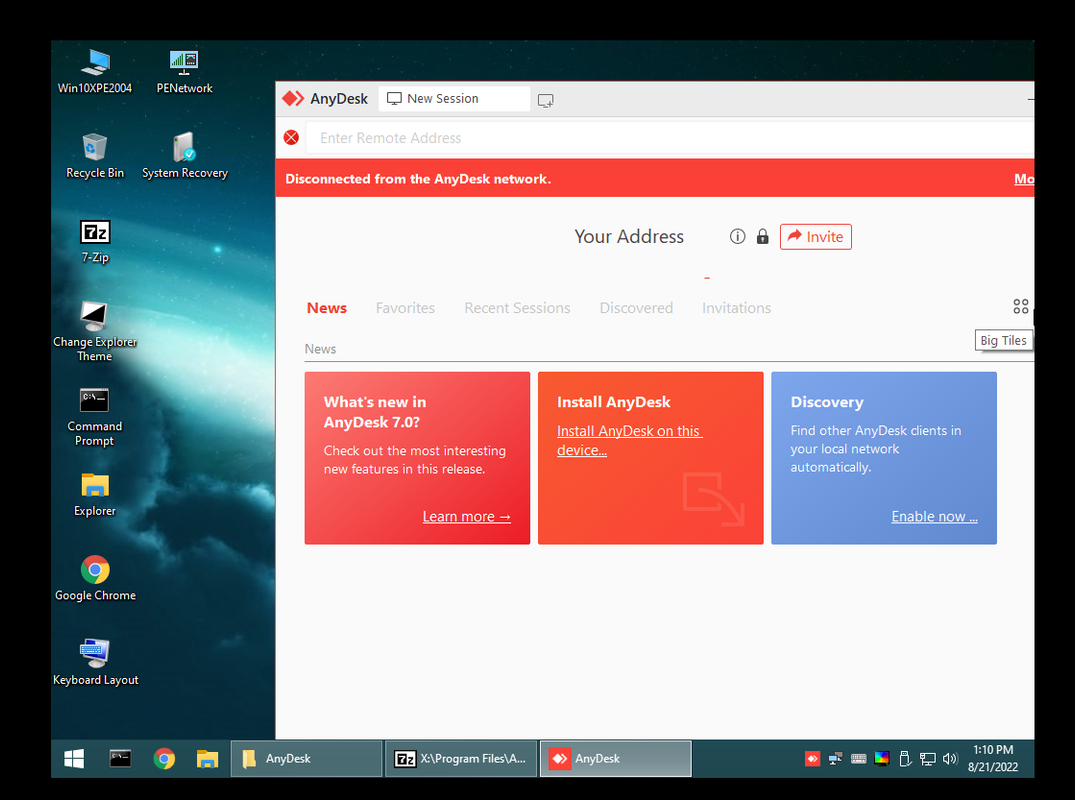Focus the Enter Remote Address field

pos(668,138)
